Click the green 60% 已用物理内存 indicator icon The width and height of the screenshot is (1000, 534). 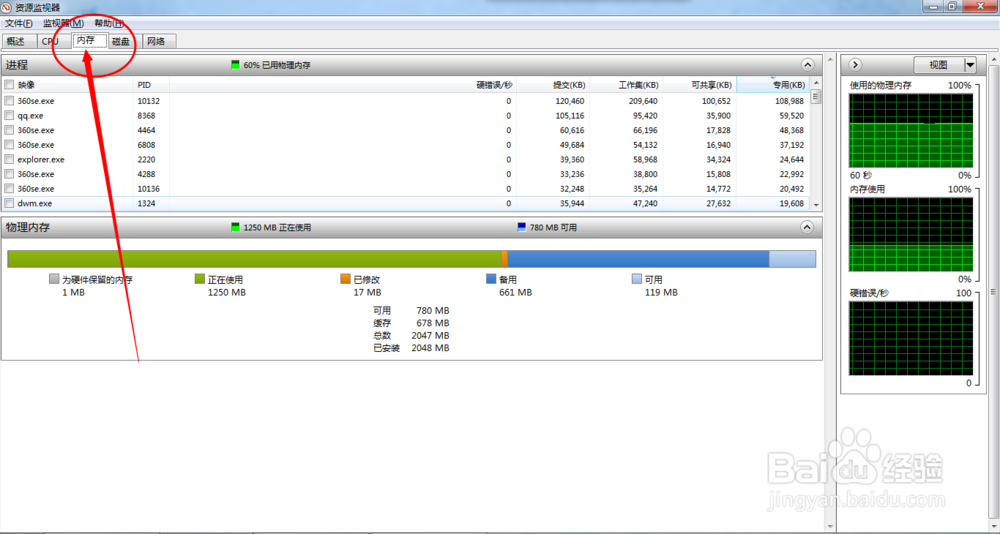235,65
